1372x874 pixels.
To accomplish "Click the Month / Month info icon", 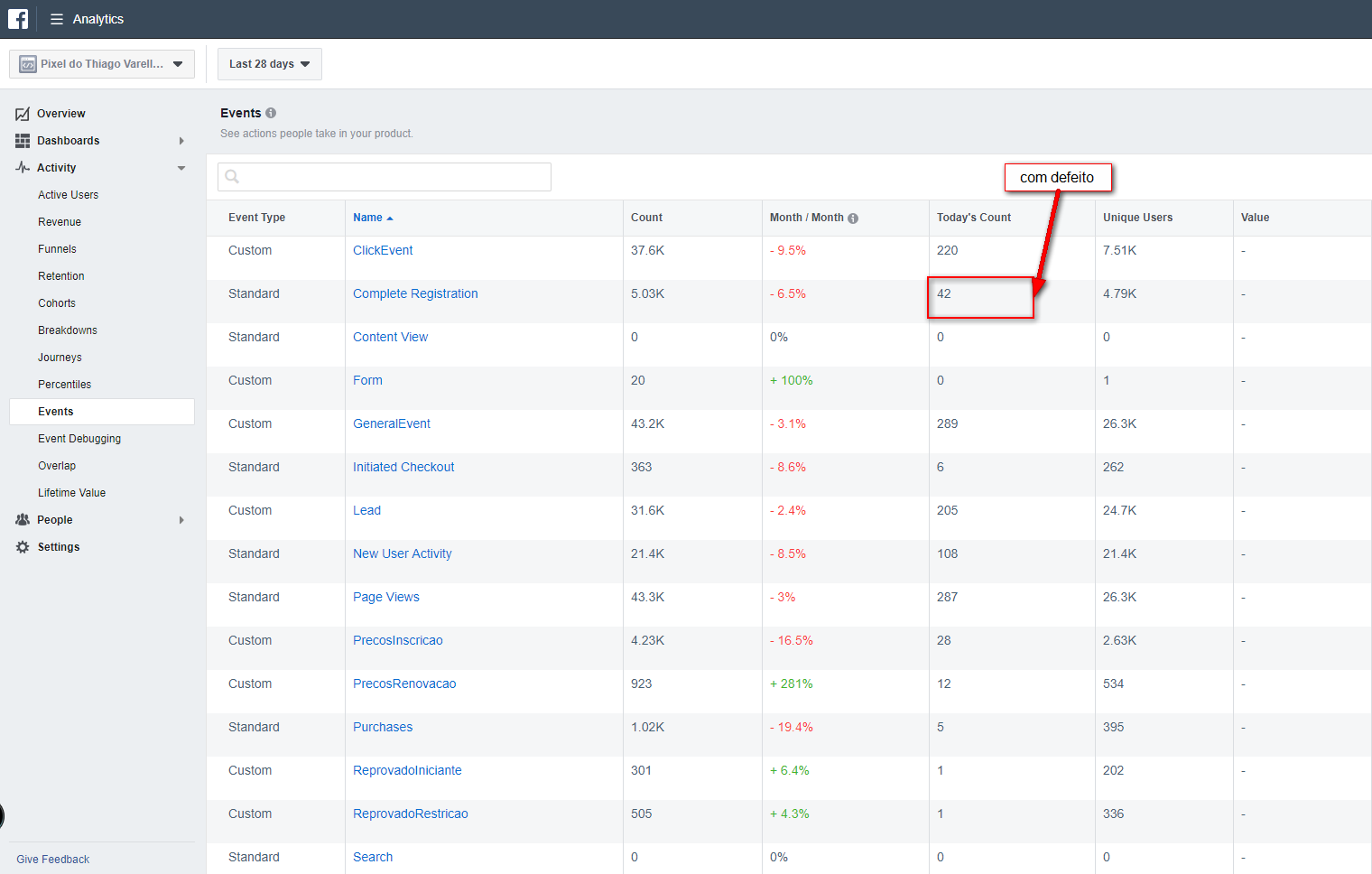I will coord(853,218).
